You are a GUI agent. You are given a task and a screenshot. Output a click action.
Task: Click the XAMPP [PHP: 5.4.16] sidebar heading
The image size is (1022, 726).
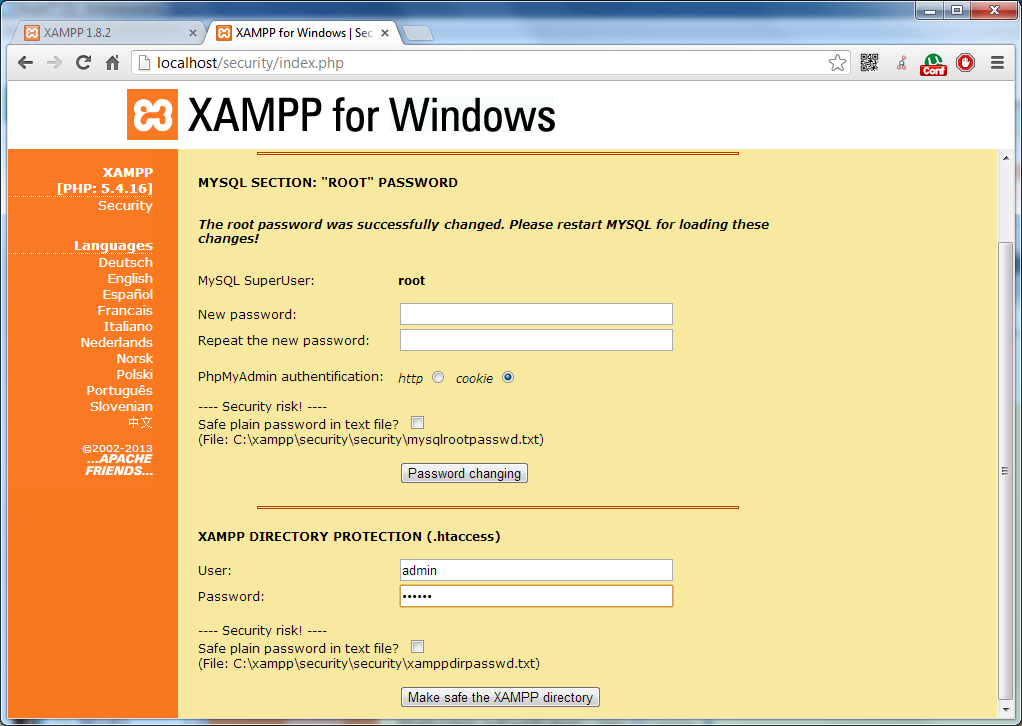[x=105, y=181]
